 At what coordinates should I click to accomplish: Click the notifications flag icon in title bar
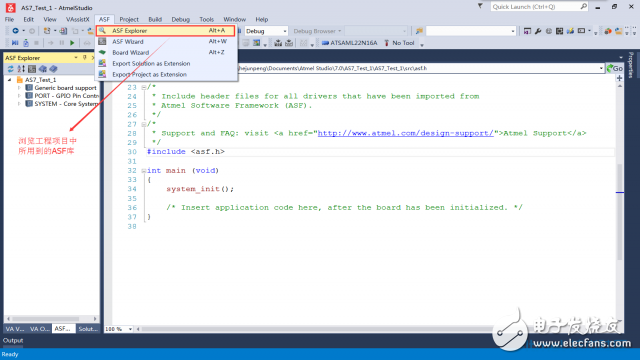point(480,6)
